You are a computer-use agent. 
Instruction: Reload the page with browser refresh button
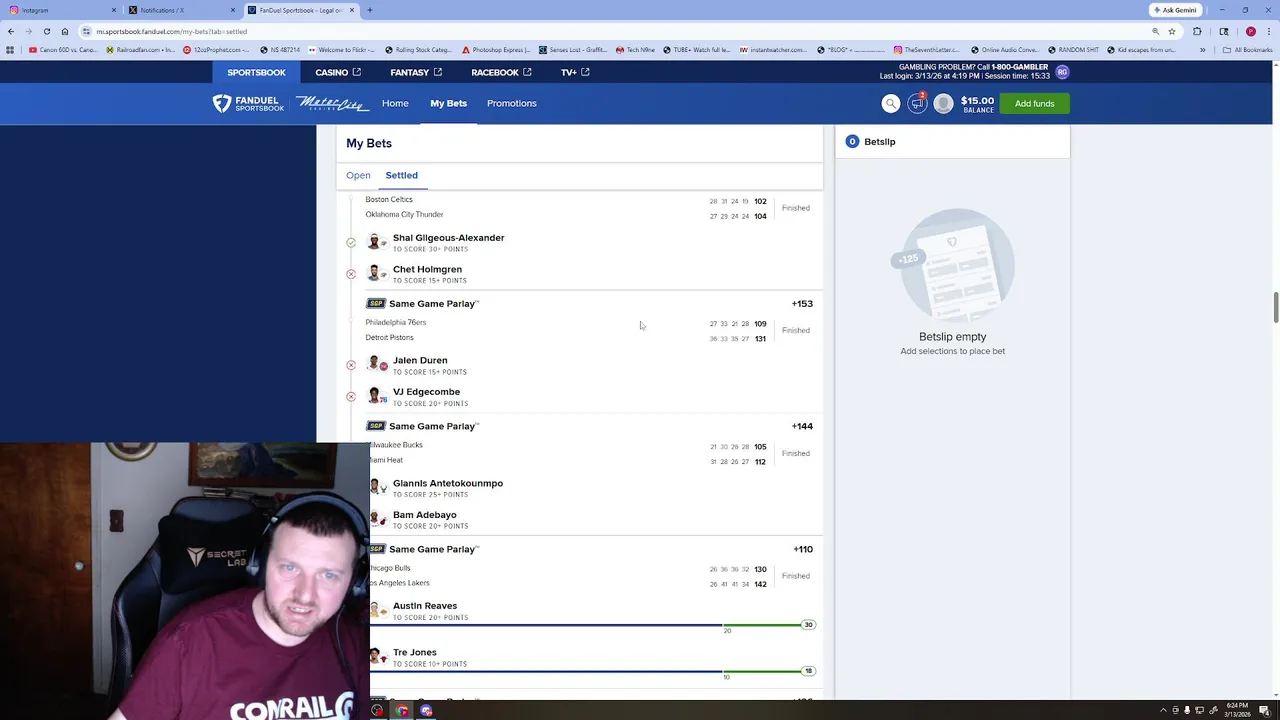46,31
